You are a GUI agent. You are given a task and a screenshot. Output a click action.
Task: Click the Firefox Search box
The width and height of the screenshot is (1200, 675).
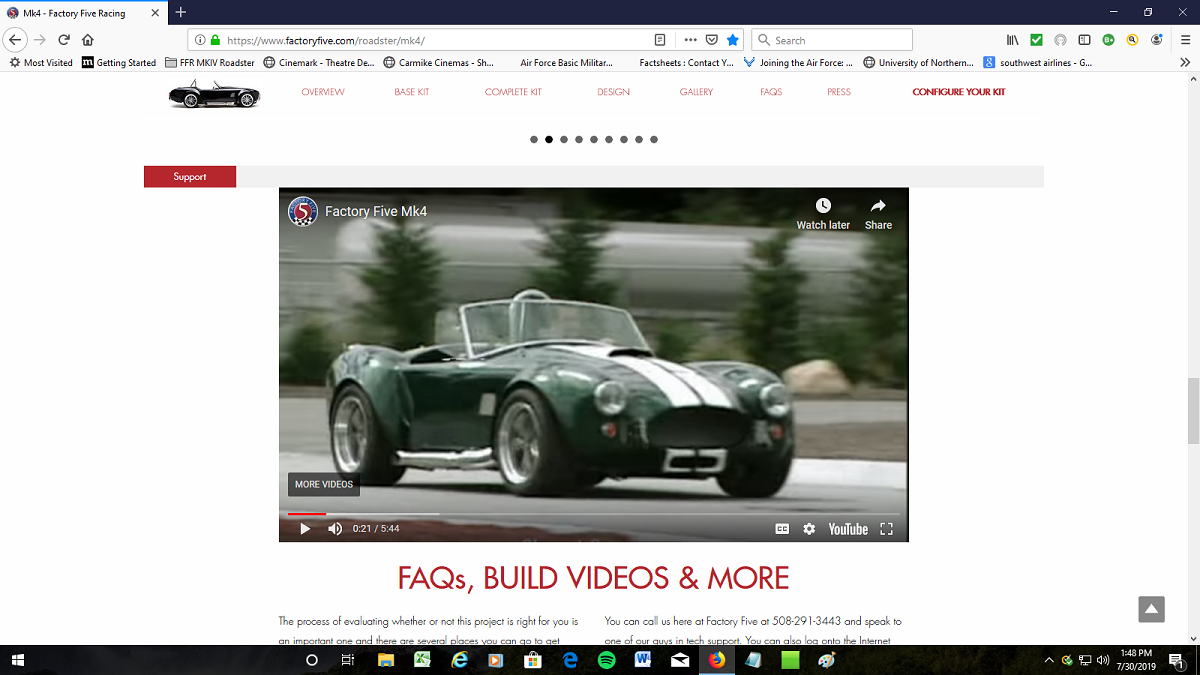(x=832, y=40)
